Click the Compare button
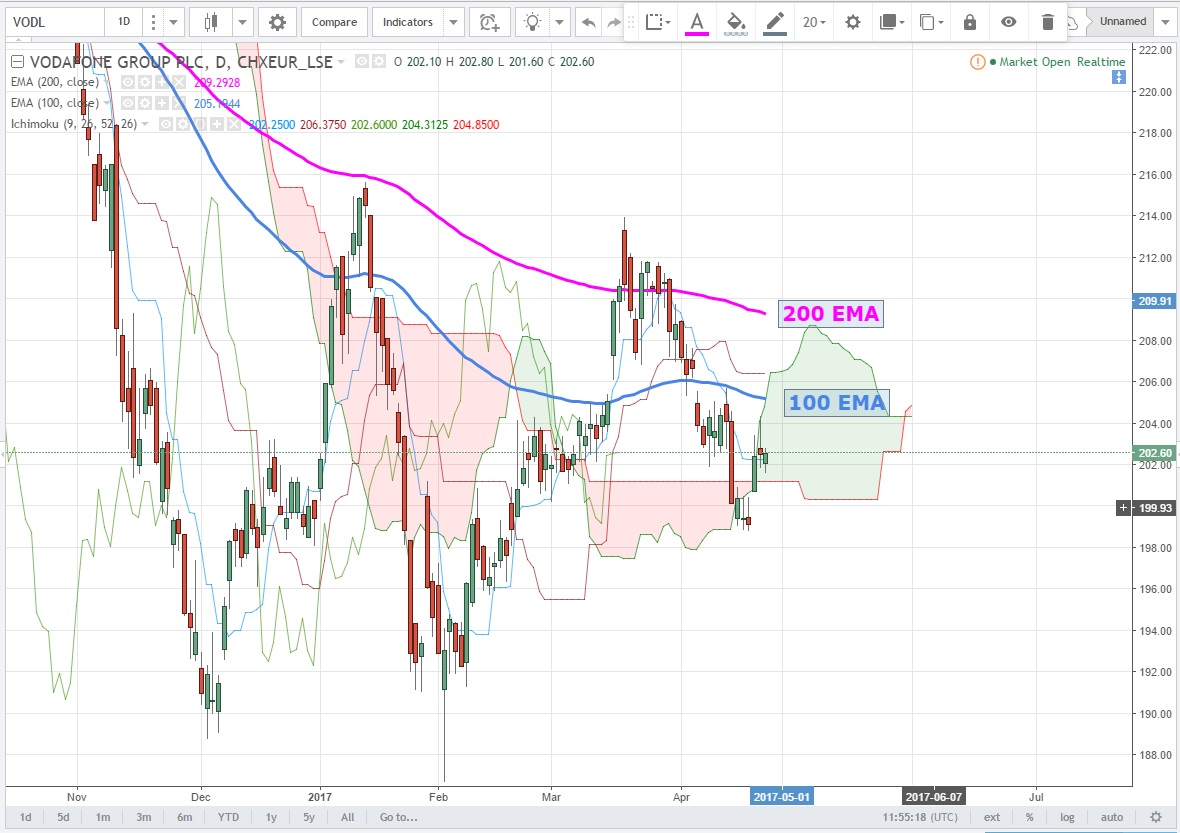This screenshot has height=833, width=1180. tap(334, 23)
